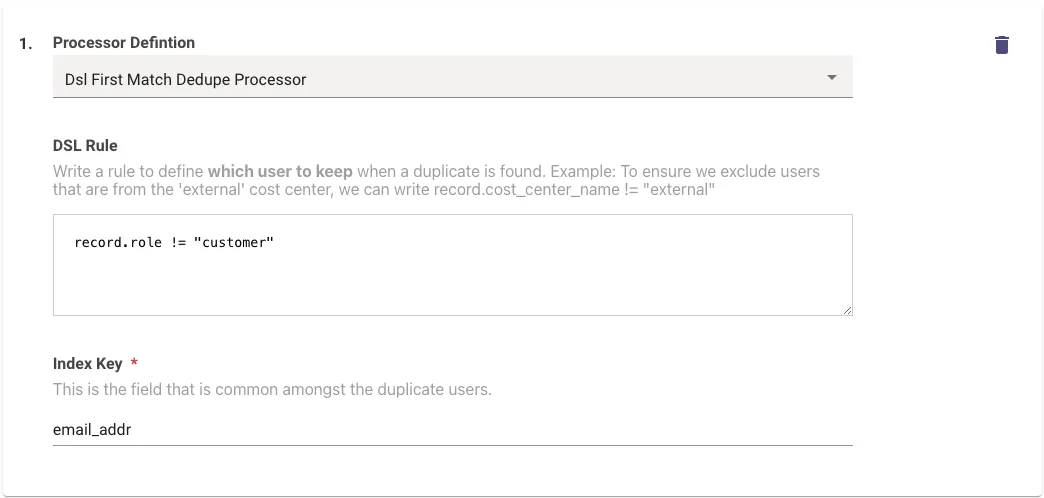
Task: Click the red required asterisk beside Index Key
Action: [134, 363]
